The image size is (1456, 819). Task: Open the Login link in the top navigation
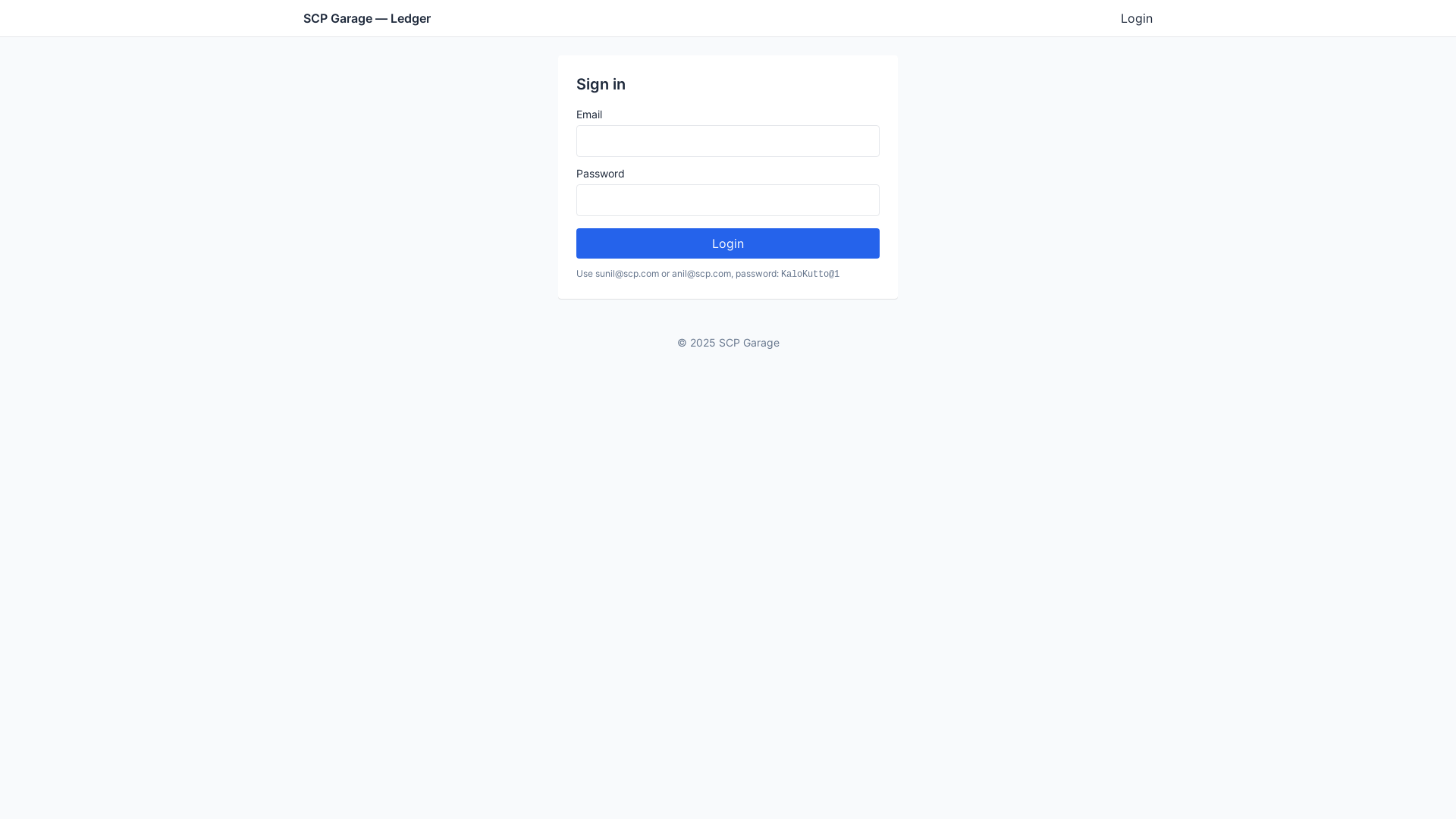1137,18
